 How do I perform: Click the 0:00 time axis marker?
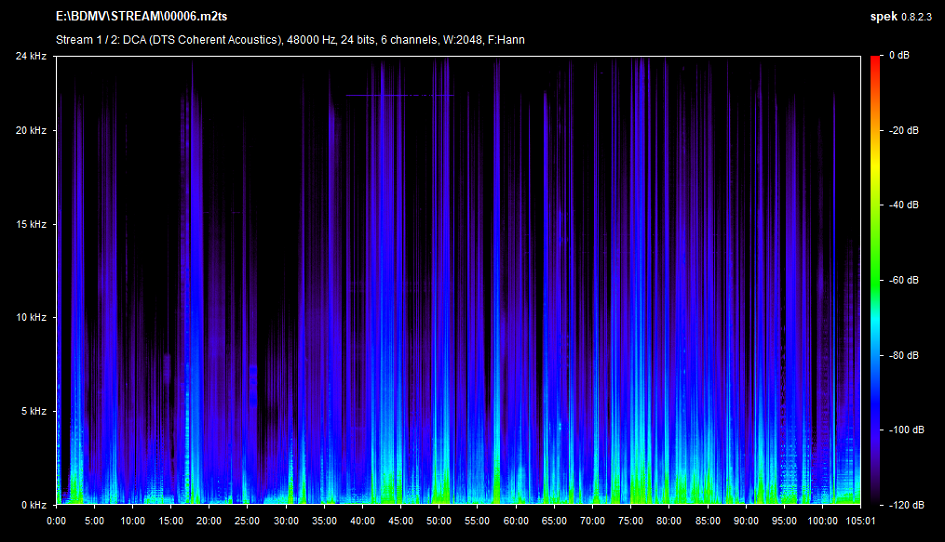pyautogui.click(x=57, y=520)
